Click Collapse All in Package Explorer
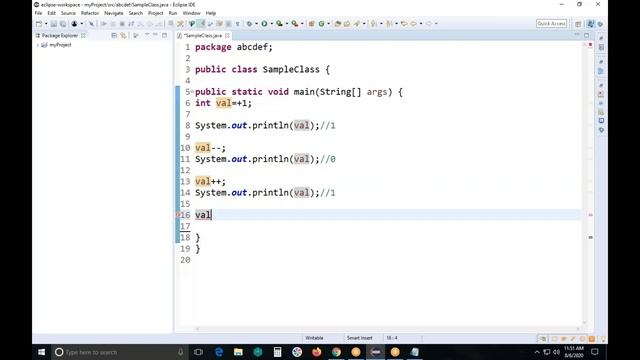The height and width of the screenshot is (360, 640). click(114, 36)
